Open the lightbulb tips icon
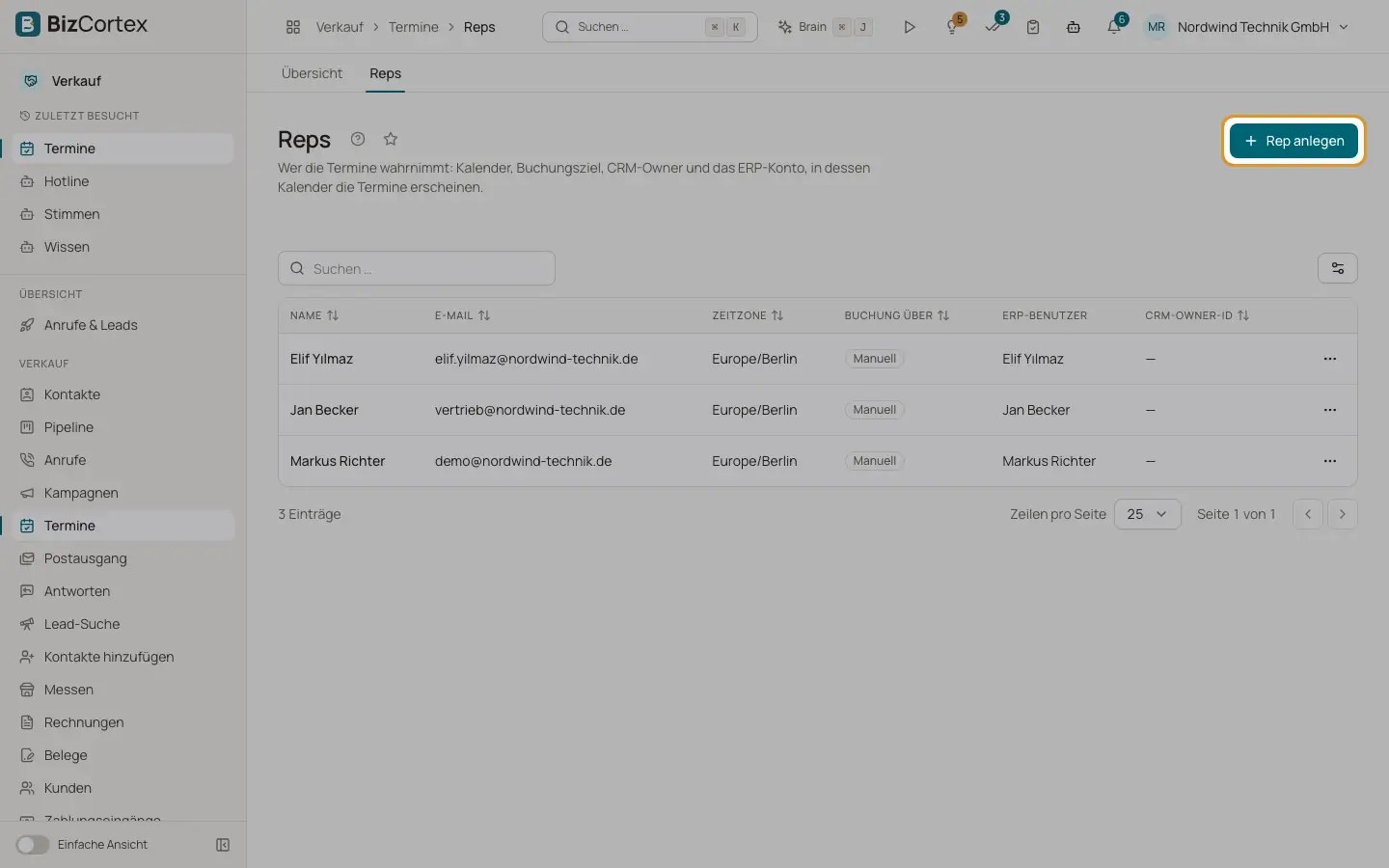 click(x=953, y=27)
